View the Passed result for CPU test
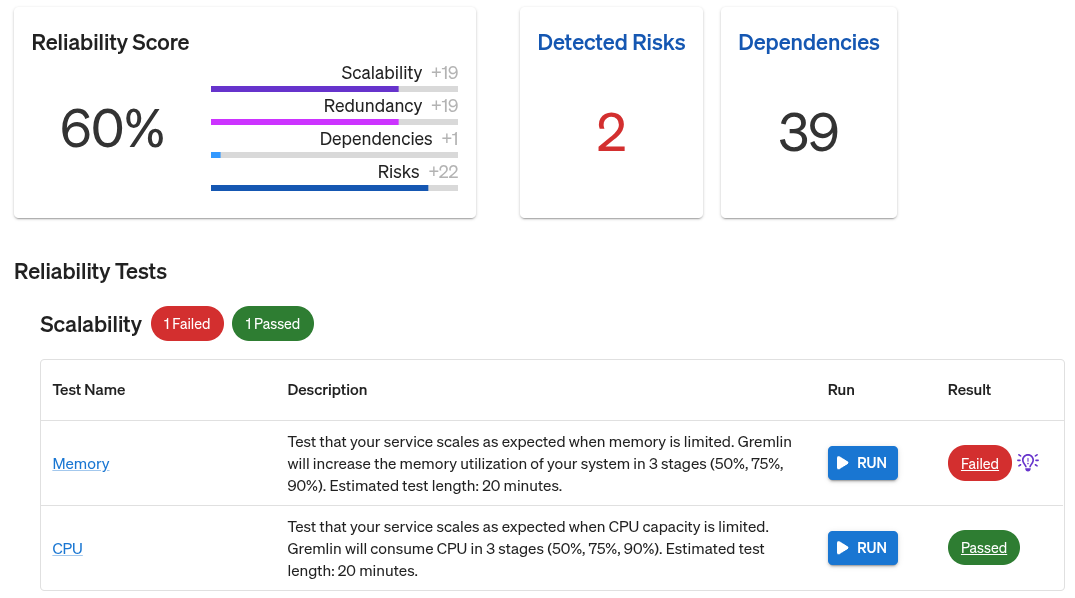The image size is (1075, 598). pyautogui.click(x=984, y=548)
